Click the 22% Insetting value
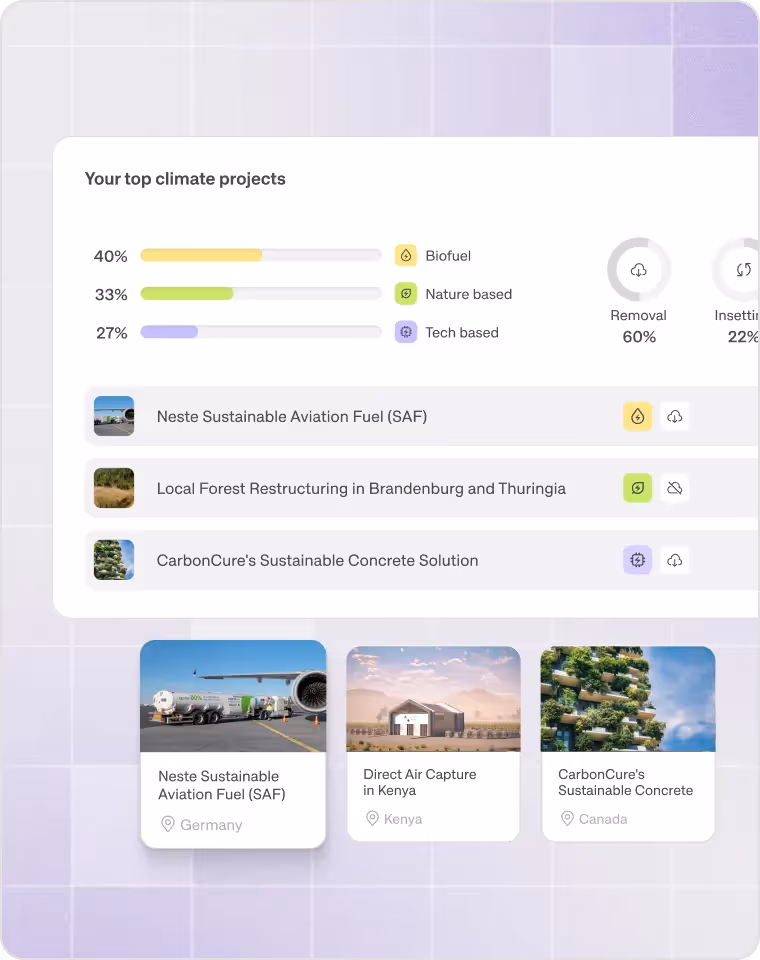The image size is (760, 960). 743,337
